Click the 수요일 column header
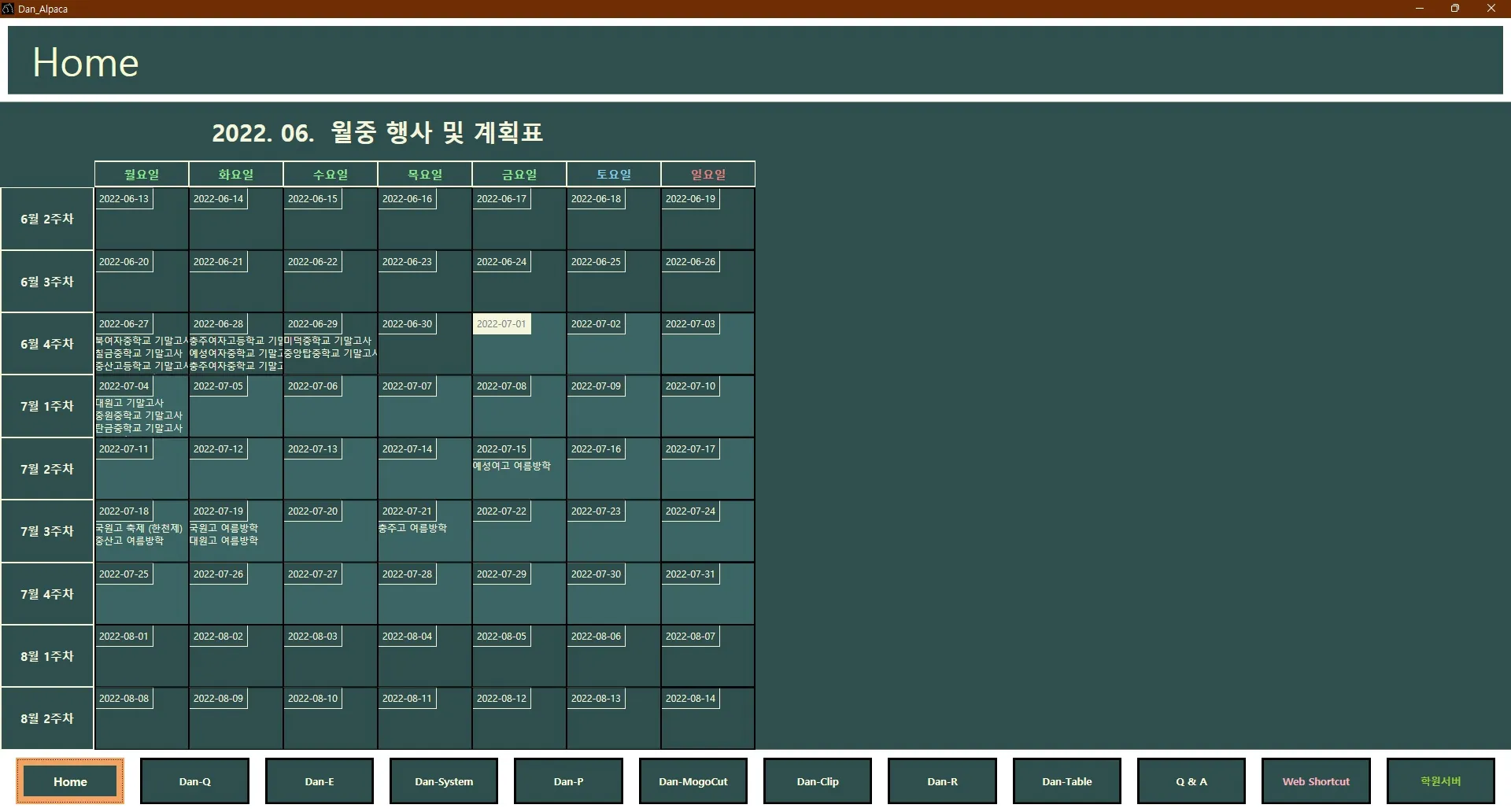Viewport: 1511px width, 812px height. [x=331, y=174]
